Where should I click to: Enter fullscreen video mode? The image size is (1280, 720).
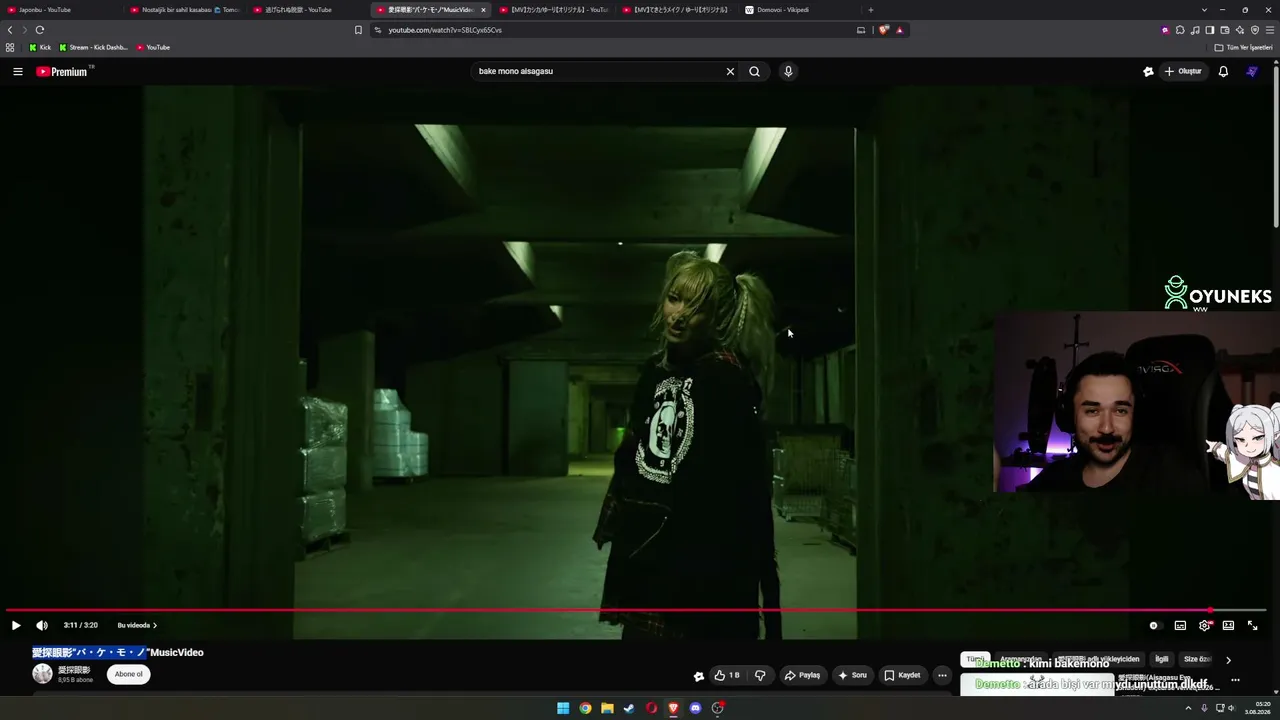point(1252,625)
